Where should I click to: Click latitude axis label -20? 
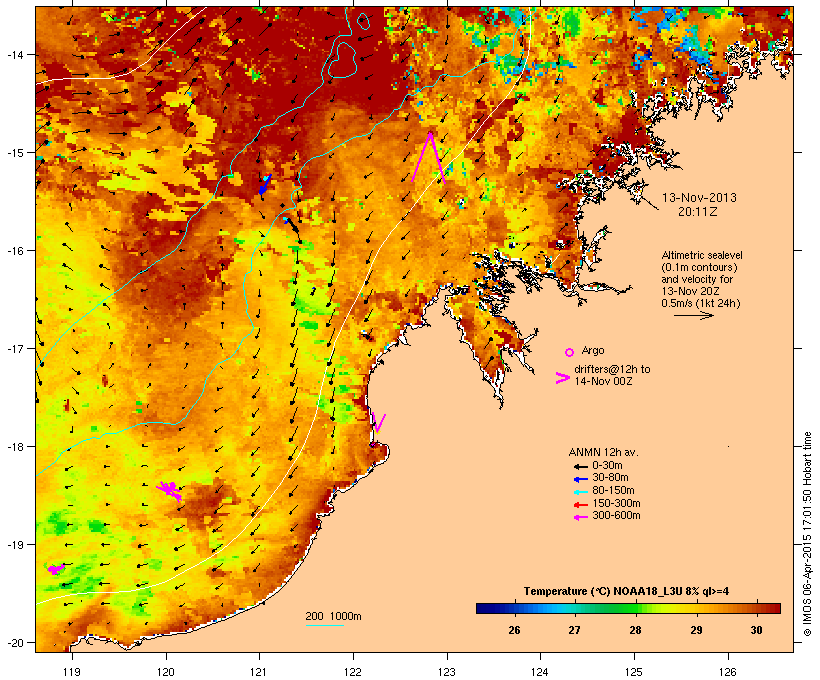pos(15,642)
